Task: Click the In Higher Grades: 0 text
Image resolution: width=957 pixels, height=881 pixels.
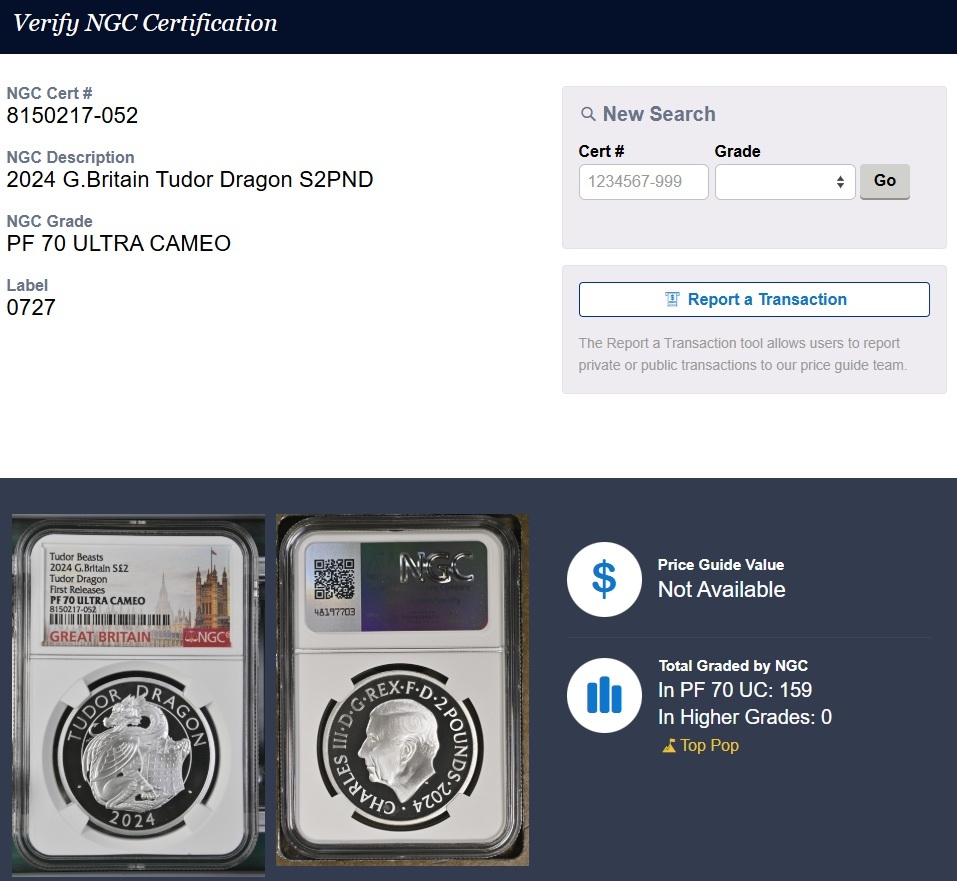Action: point(745,717)
